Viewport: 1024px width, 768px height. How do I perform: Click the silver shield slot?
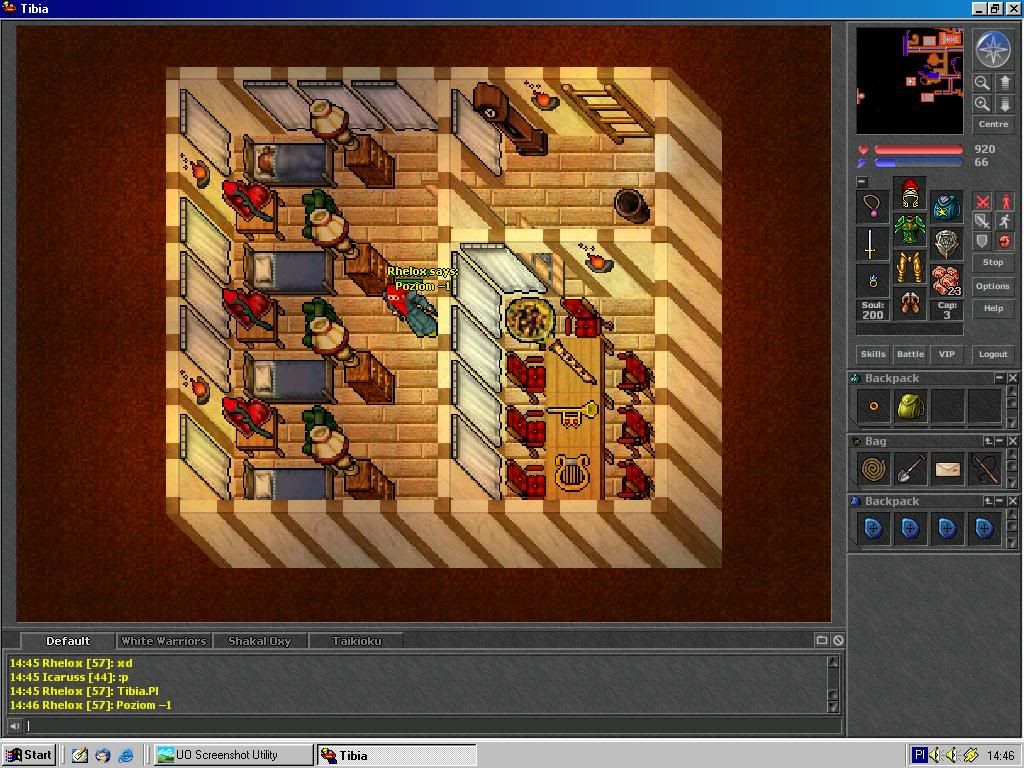click(x=946, y=244)
